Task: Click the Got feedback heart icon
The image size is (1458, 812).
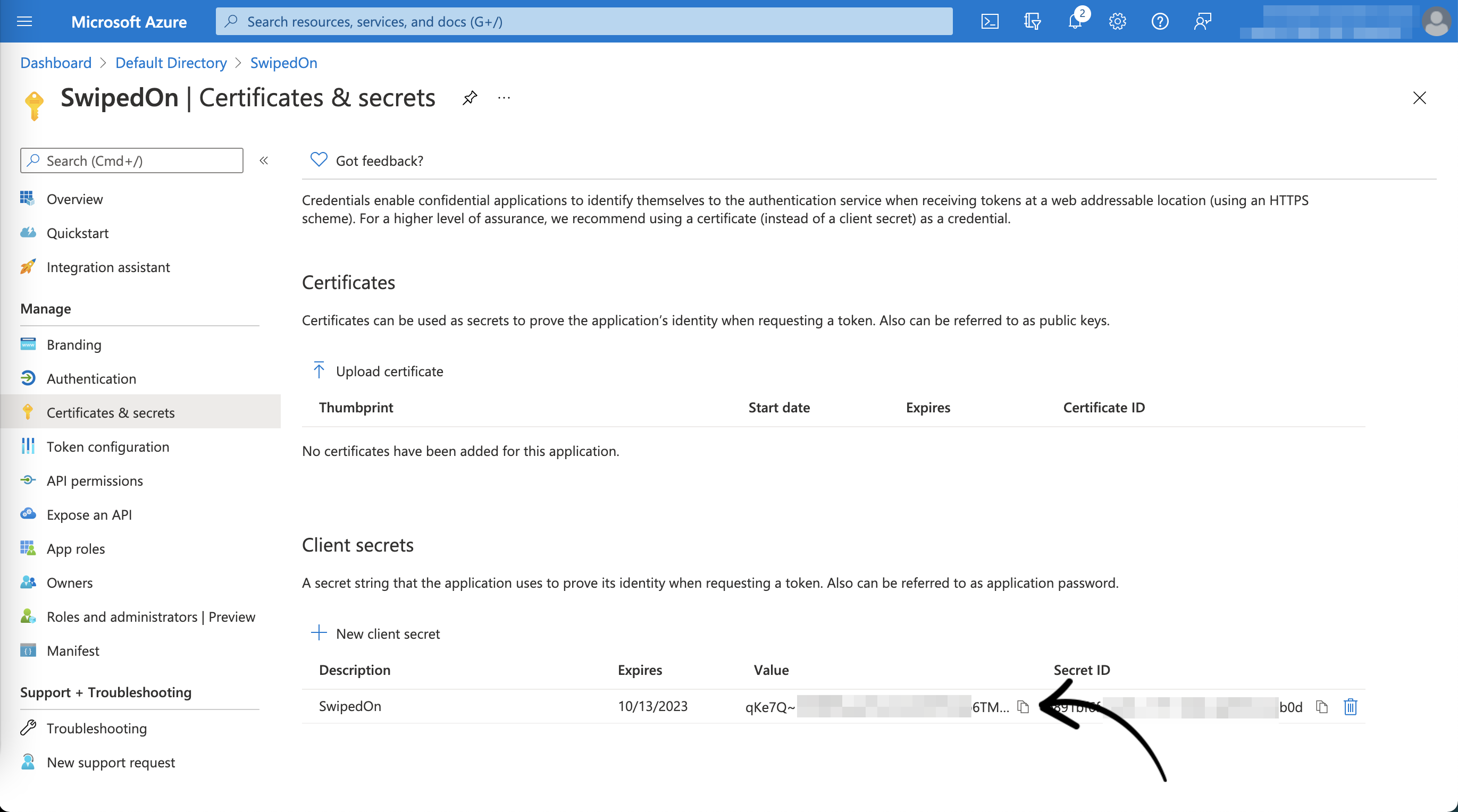Action: [319, 159]
